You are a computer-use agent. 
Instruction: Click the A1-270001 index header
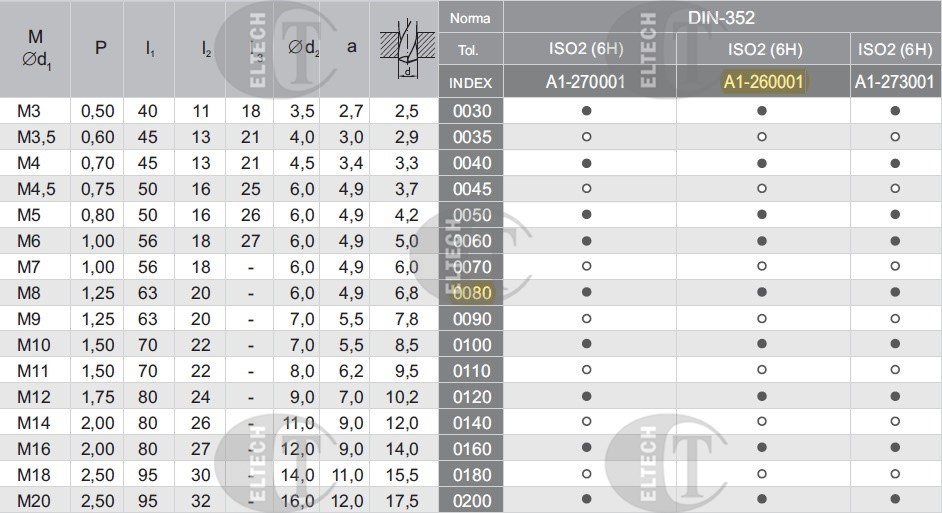point(585,81)
